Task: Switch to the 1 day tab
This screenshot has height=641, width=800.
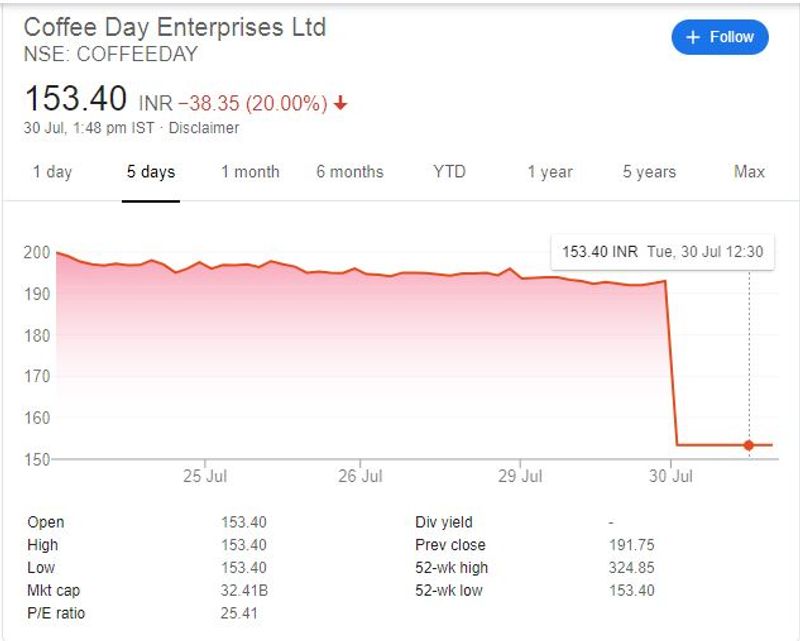Action: coord(52,172)
